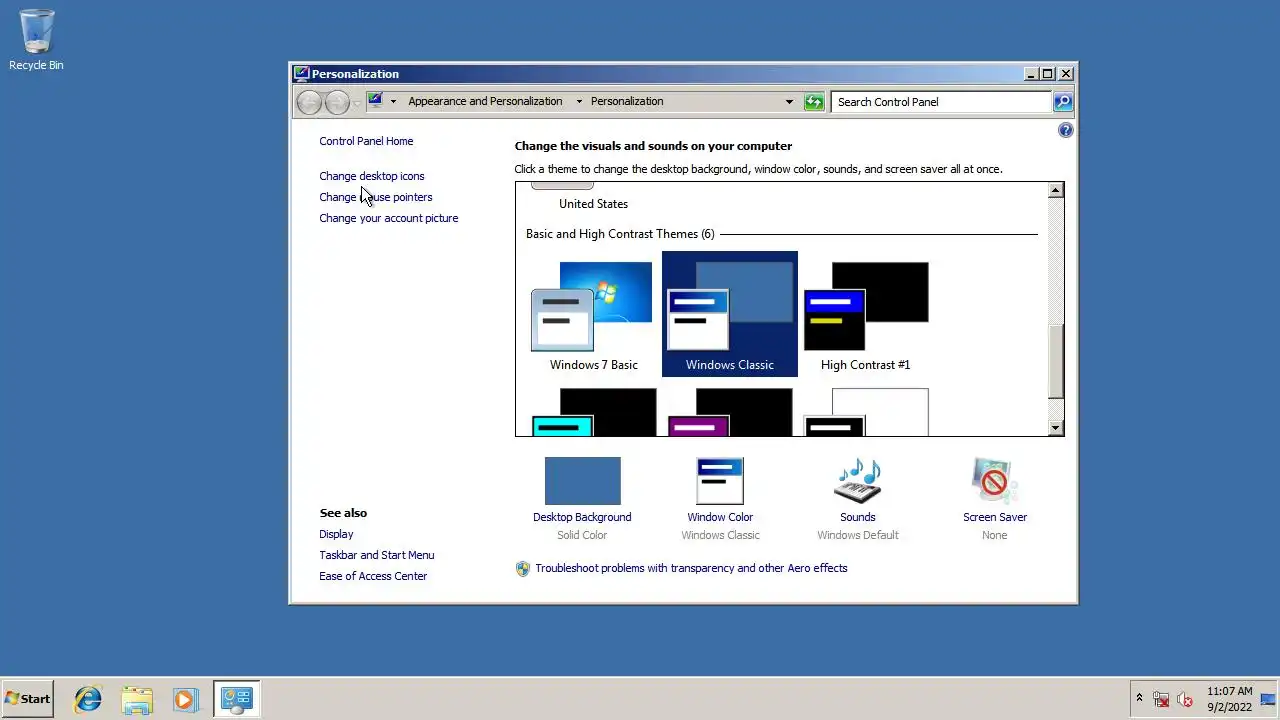This screenshot has width=1280, height=720.
Task: Click Basic and High Contrast Themes heading
Action: 620,234
